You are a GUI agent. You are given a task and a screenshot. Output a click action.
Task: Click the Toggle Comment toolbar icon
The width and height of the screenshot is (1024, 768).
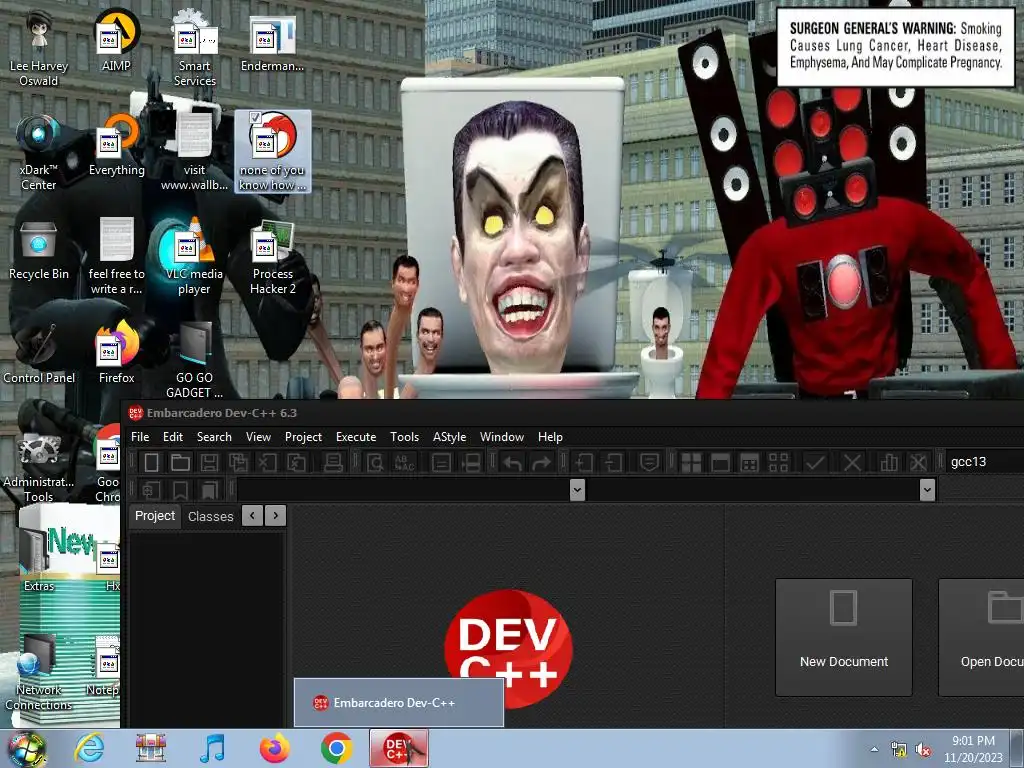pos(648,462)
